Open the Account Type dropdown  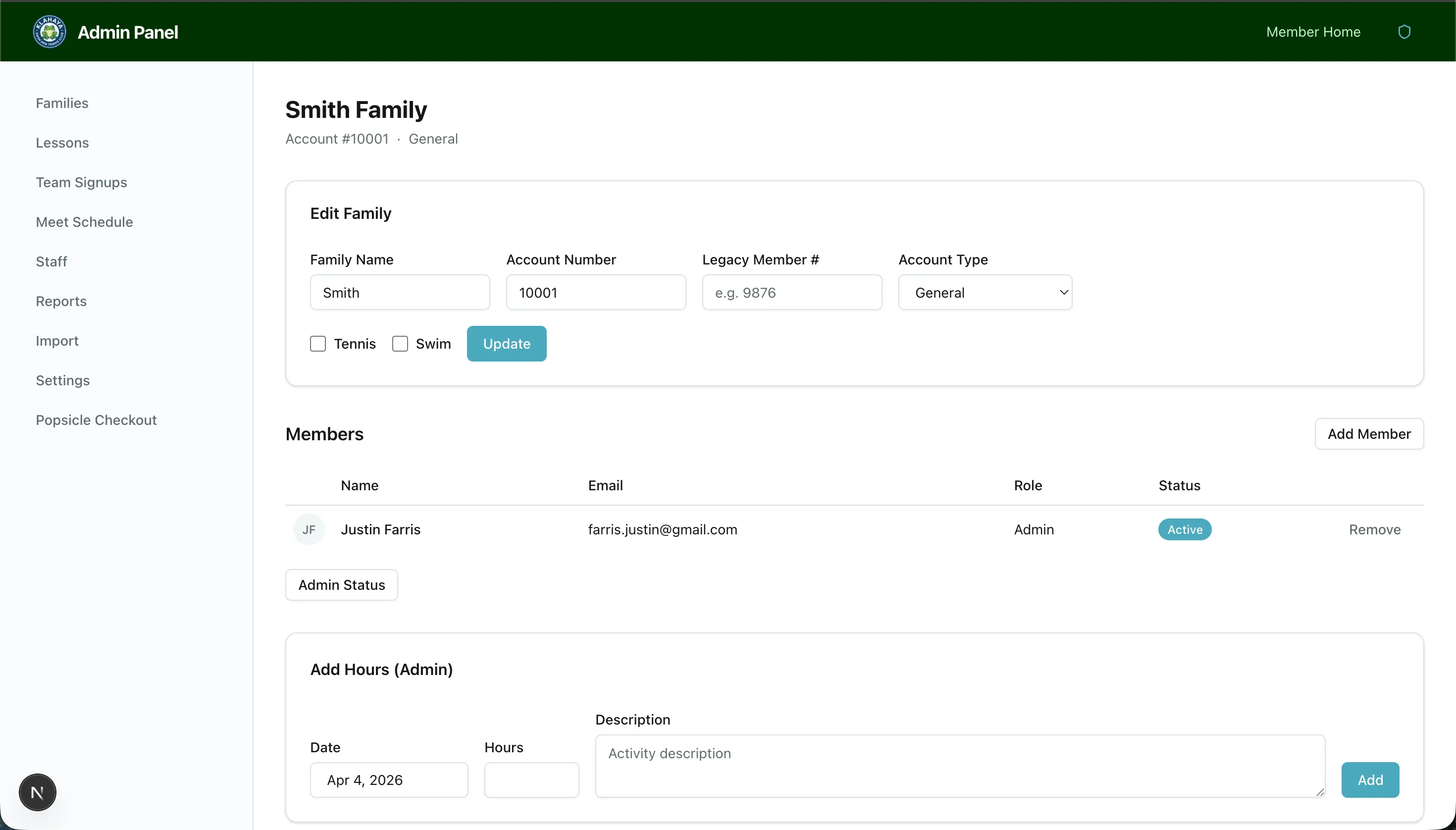click(x=985, y=293)
